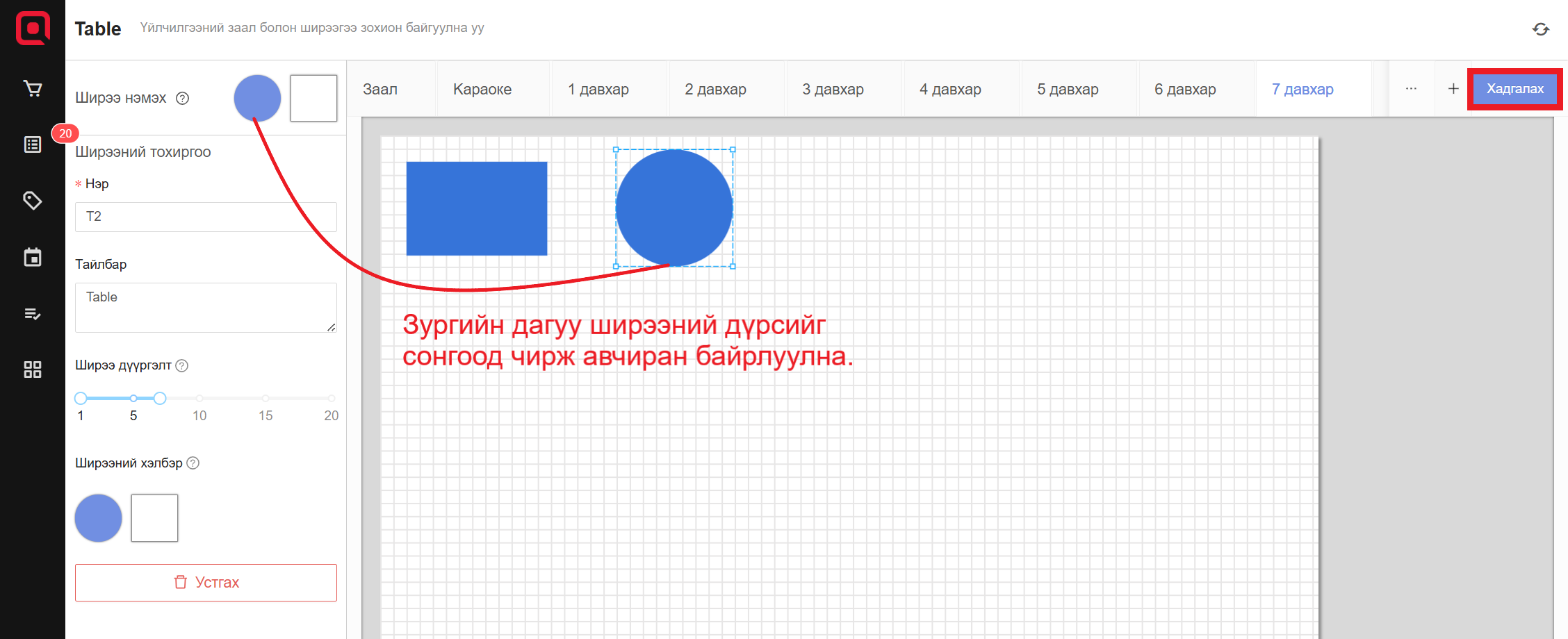The width and height of the screenshot is (1568, 639).
Task: Open the checklist sidebar icon
Action: (33, 314)
